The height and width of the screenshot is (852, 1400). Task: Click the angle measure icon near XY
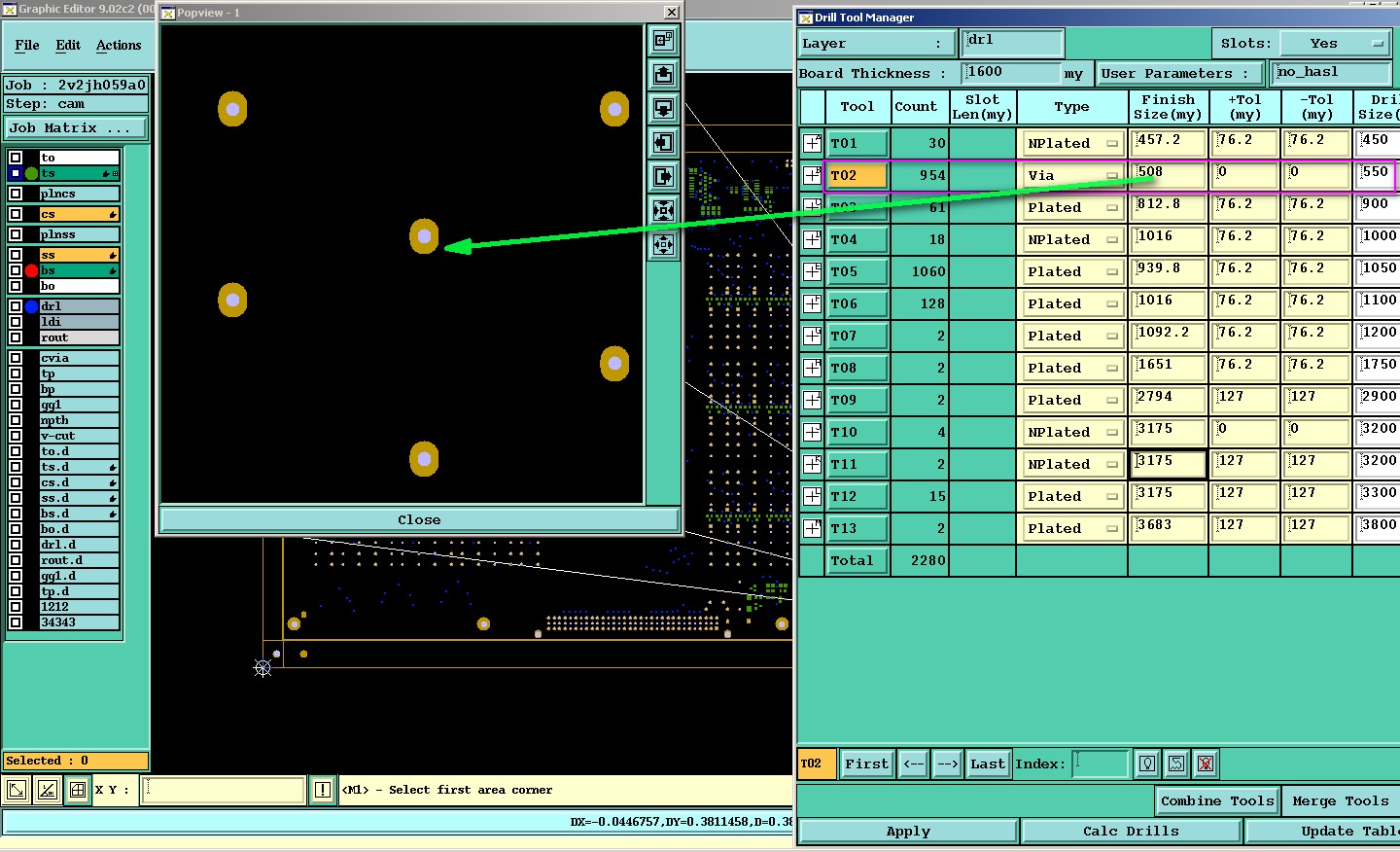[47, 790]
